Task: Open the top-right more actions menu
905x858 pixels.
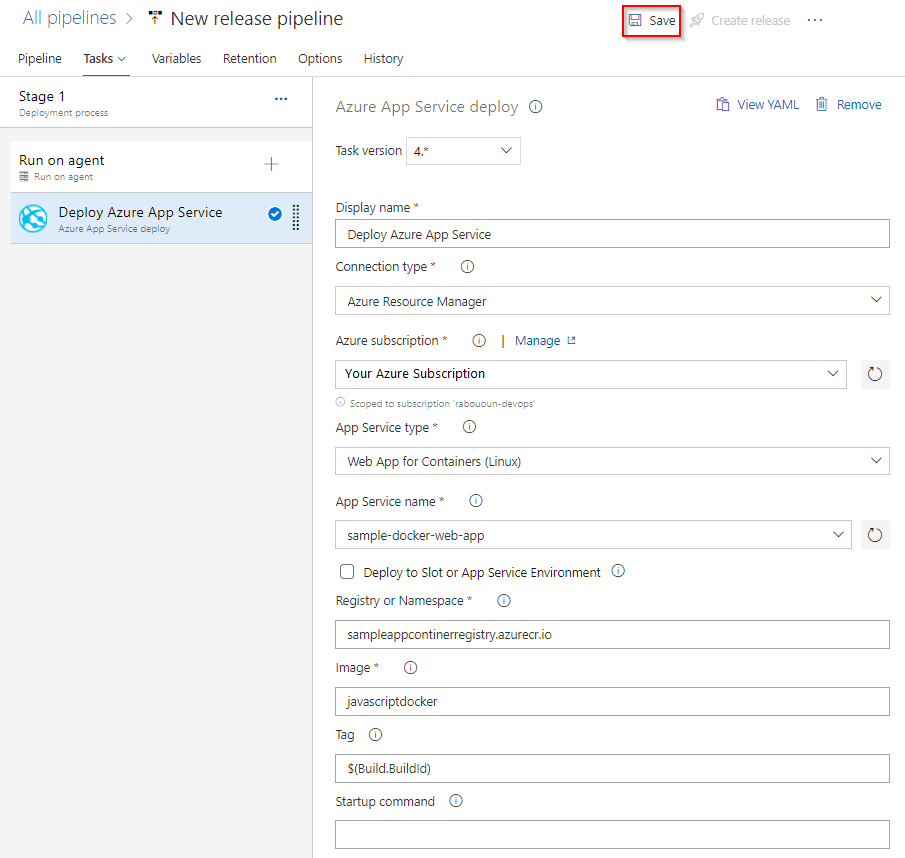Action: [814, 19]
